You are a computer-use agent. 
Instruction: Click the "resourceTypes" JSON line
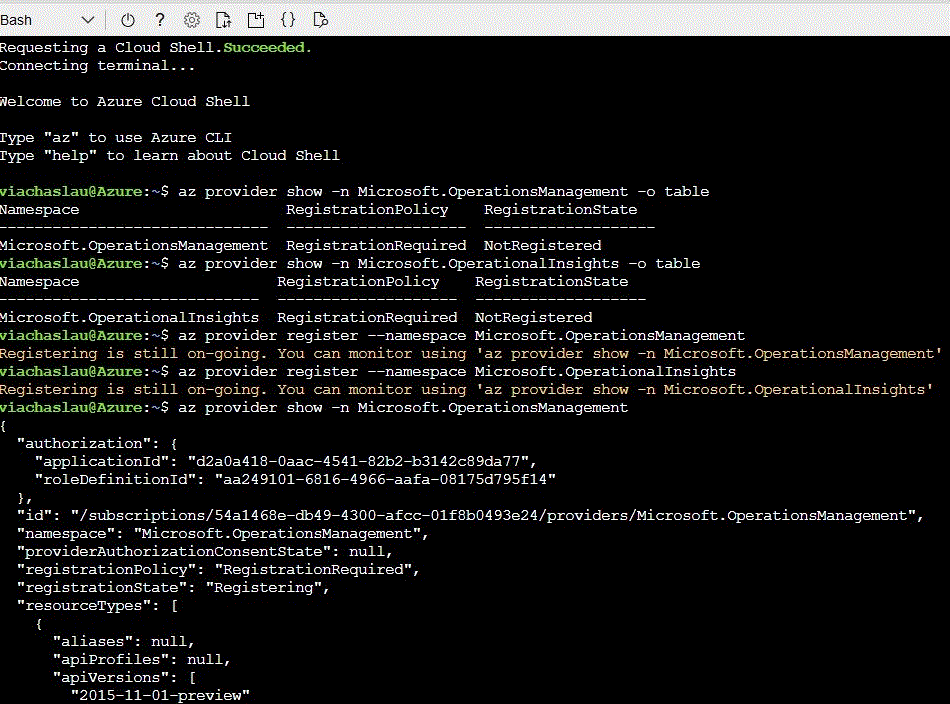click(x=98, y=605)
